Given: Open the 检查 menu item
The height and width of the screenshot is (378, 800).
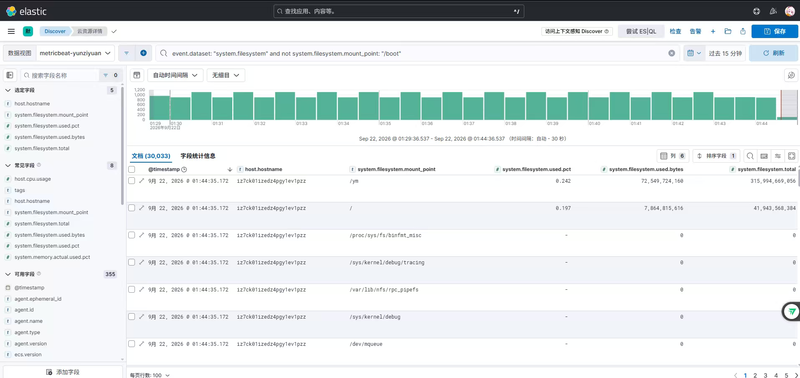Looking at the screenshot, I should click(675, 31).
